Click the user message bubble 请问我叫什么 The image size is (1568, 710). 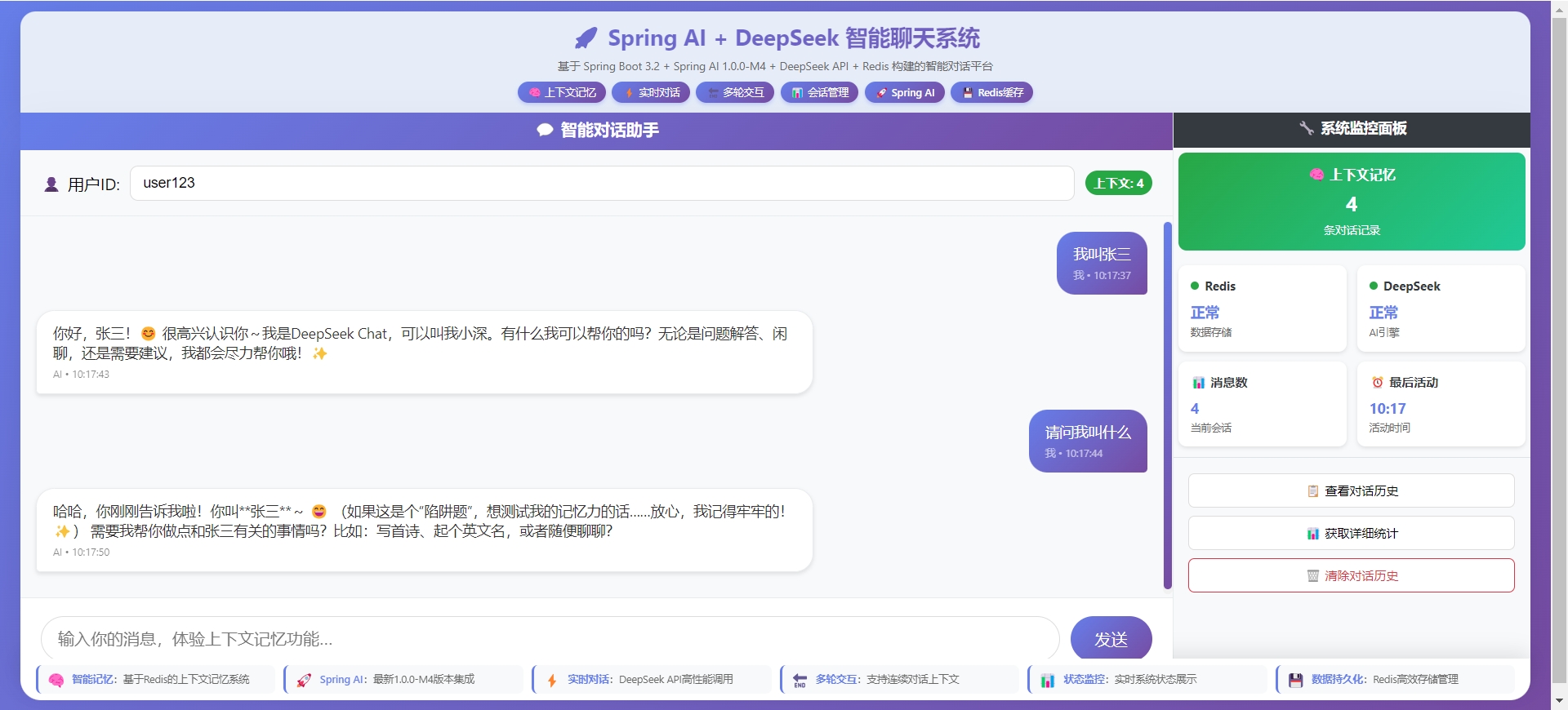(1088, 441)
